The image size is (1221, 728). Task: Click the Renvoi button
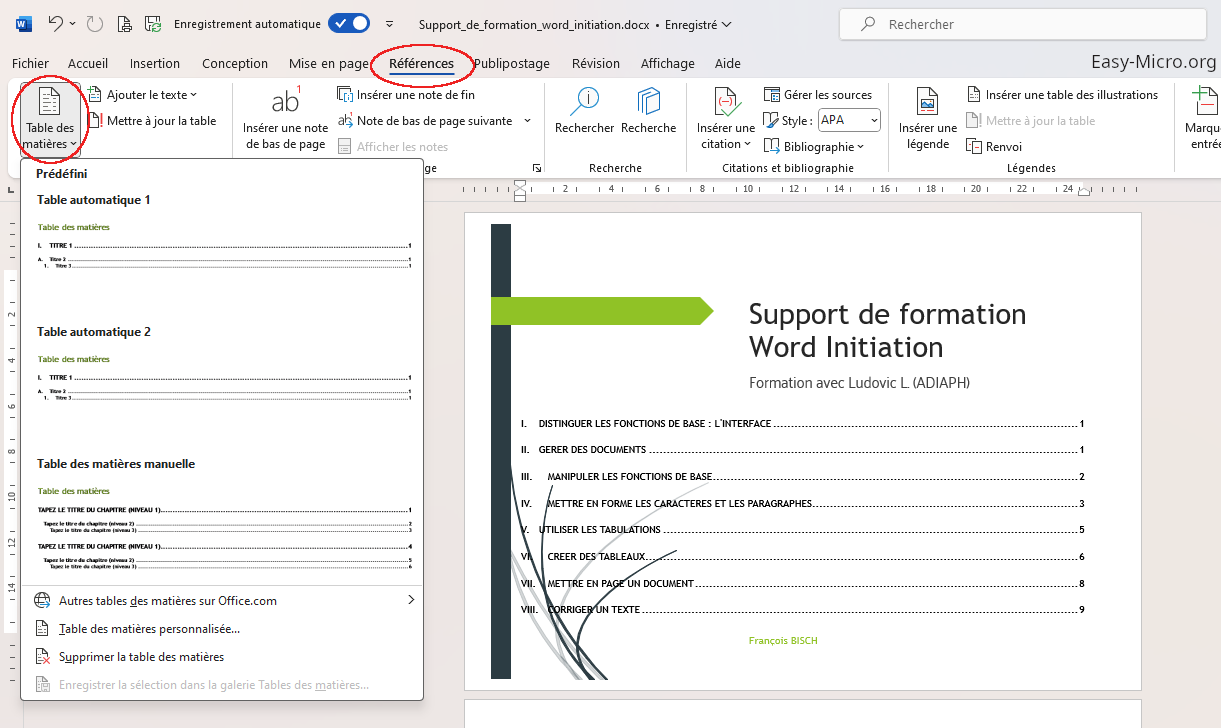994,146
